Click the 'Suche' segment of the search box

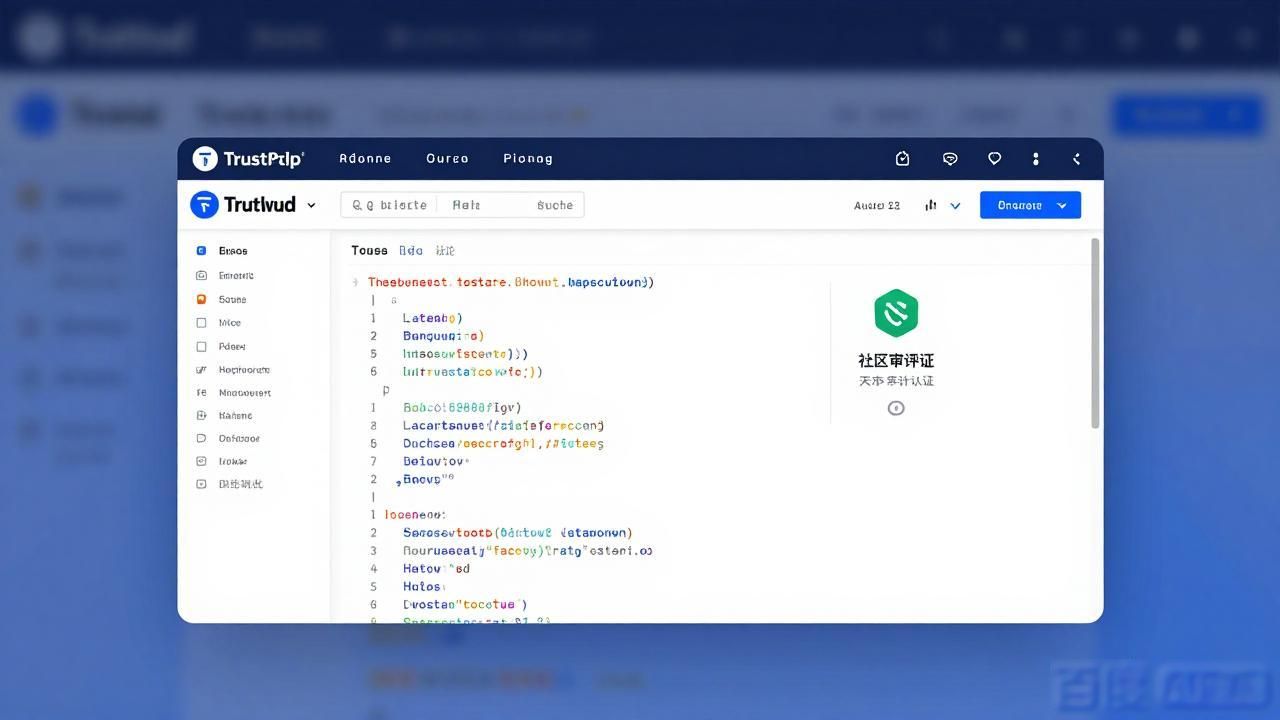click(x=555, y=205)
